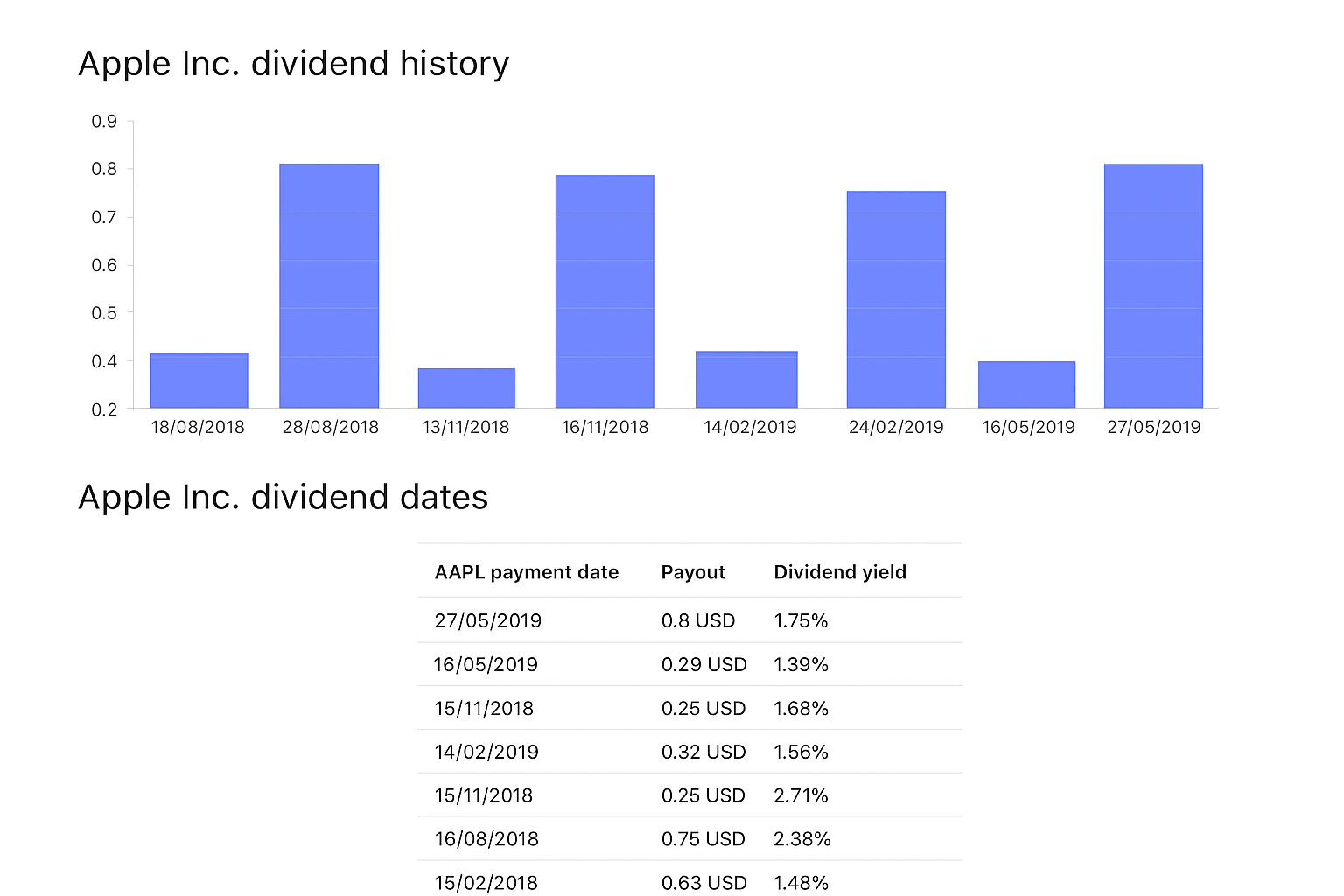Image resolution: width=1344 pixels, height=896 pixels.
Task: Click the 15/11/2018 date in the 2.71% row
Action: coord(484,795)
